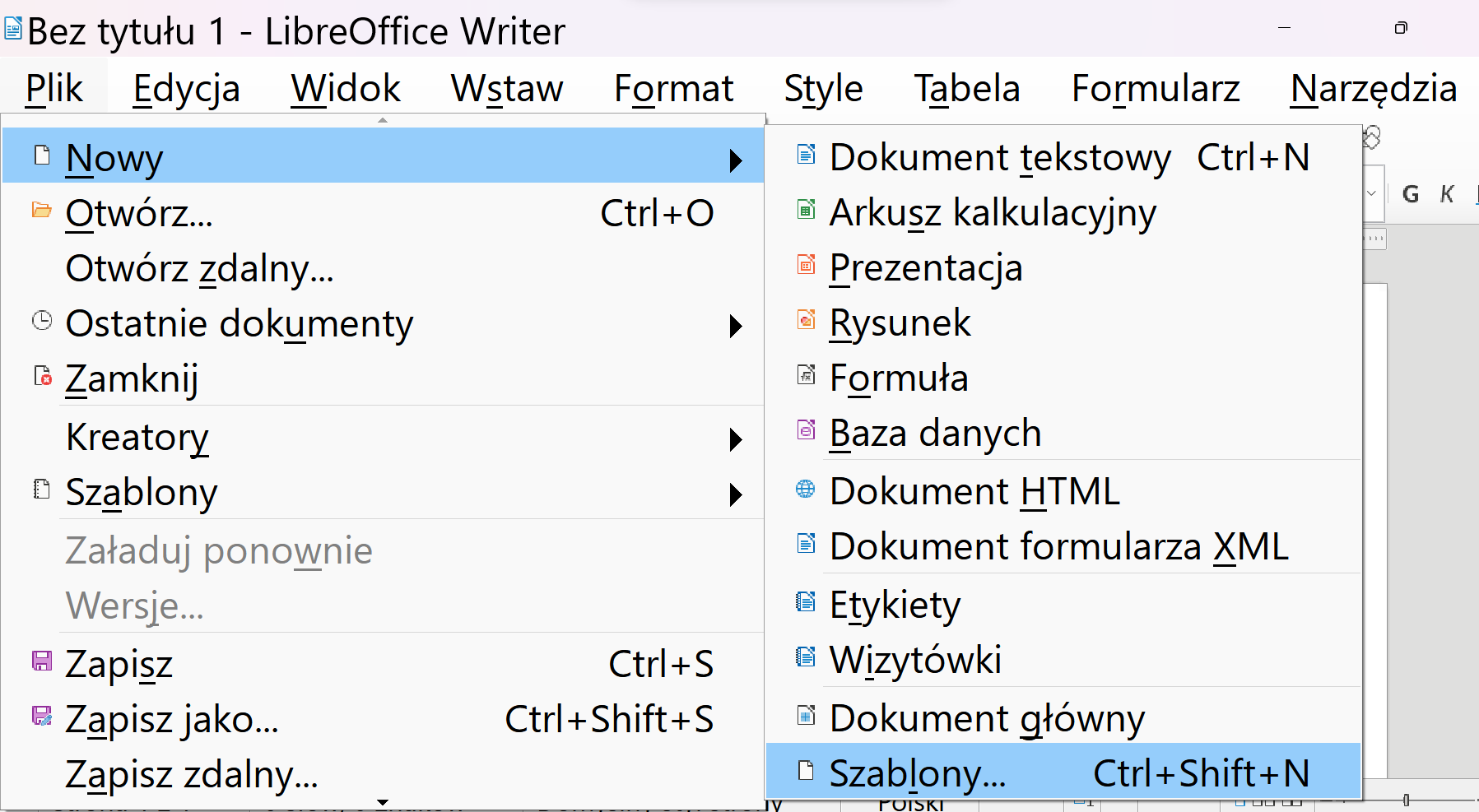Toggle italic with the K button

point(1448,194)
